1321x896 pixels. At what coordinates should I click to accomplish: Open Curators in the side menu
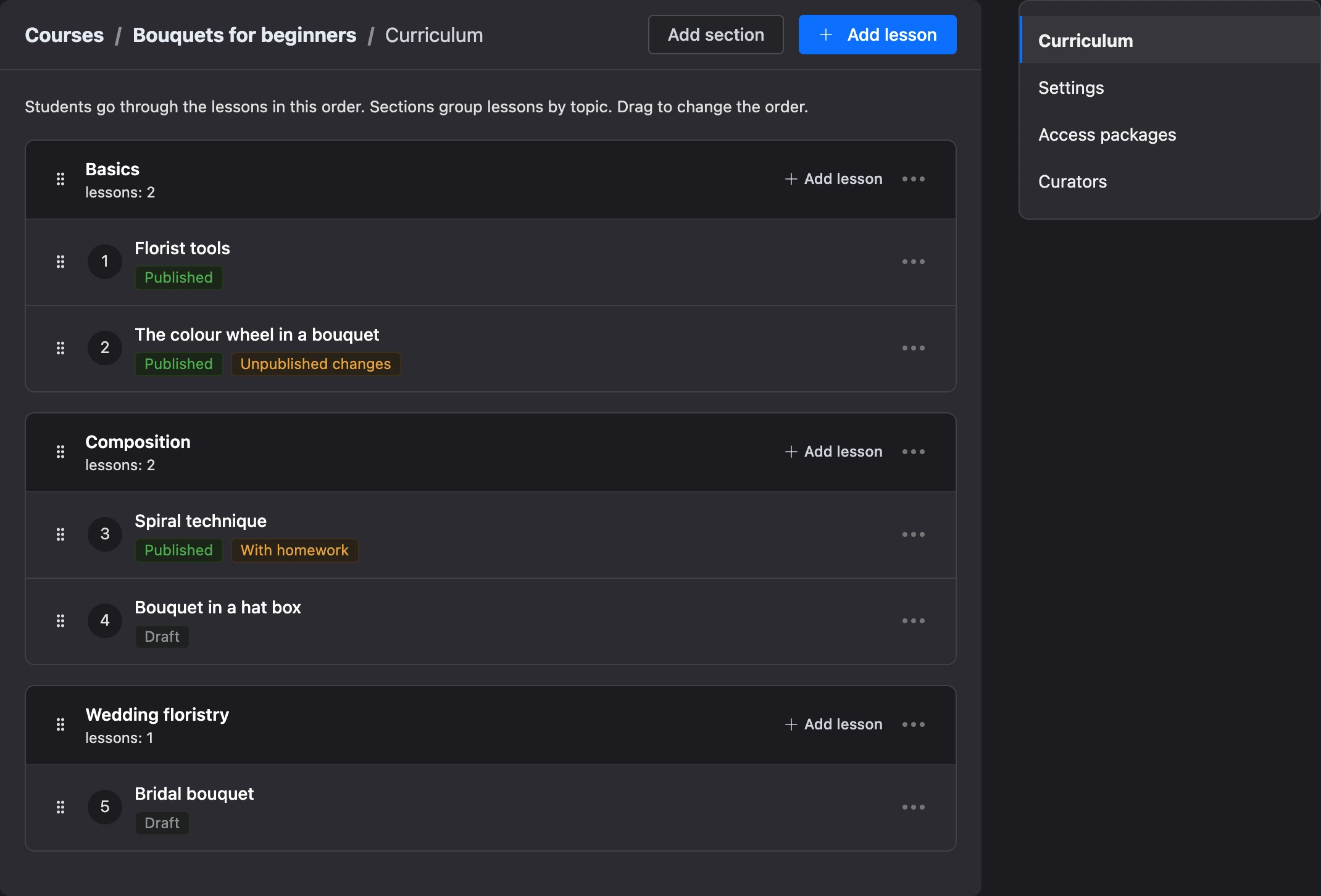point(1169,181)
